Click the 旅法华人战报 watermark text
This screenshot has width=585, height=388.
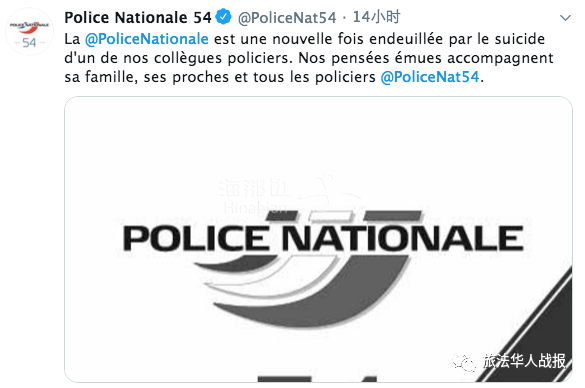(x=524, y=361)
